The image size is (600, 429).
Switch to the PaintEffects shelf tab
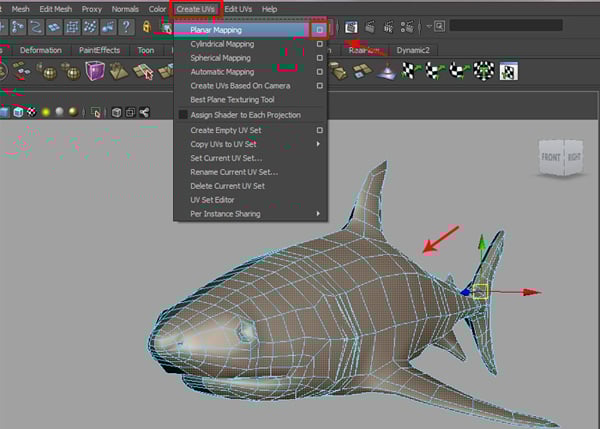point(99,50)
